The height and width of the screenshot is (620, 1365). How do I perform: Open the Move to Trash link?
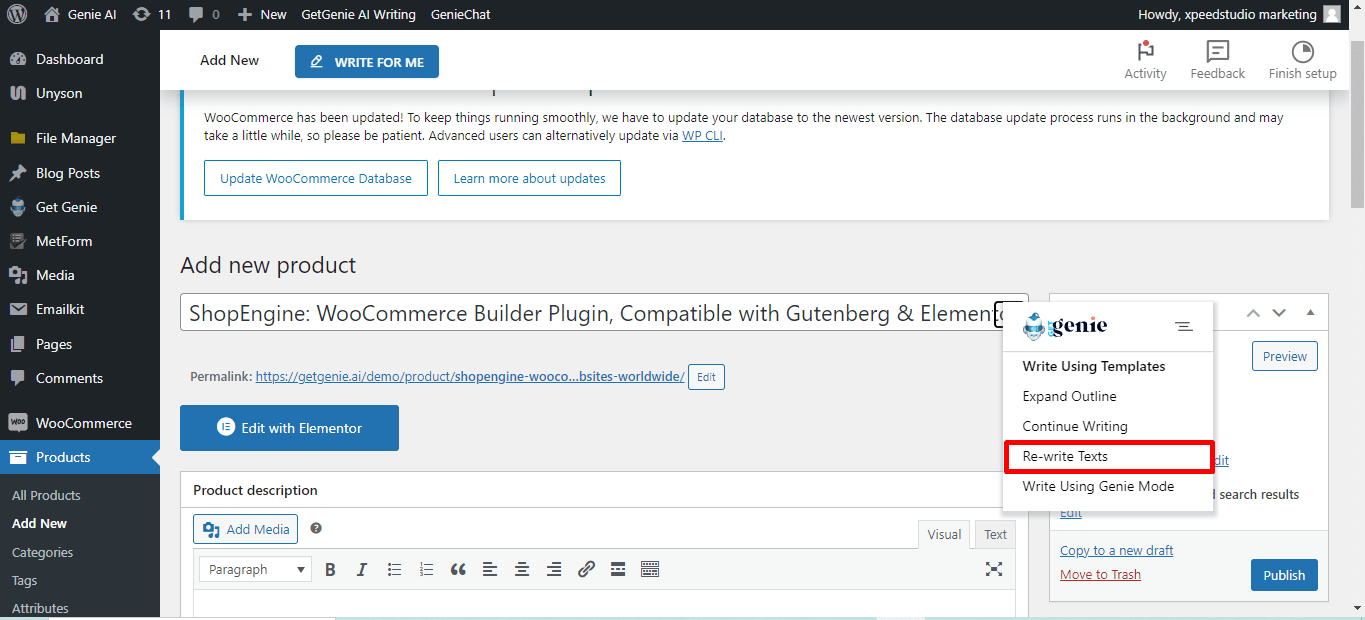1100,574
